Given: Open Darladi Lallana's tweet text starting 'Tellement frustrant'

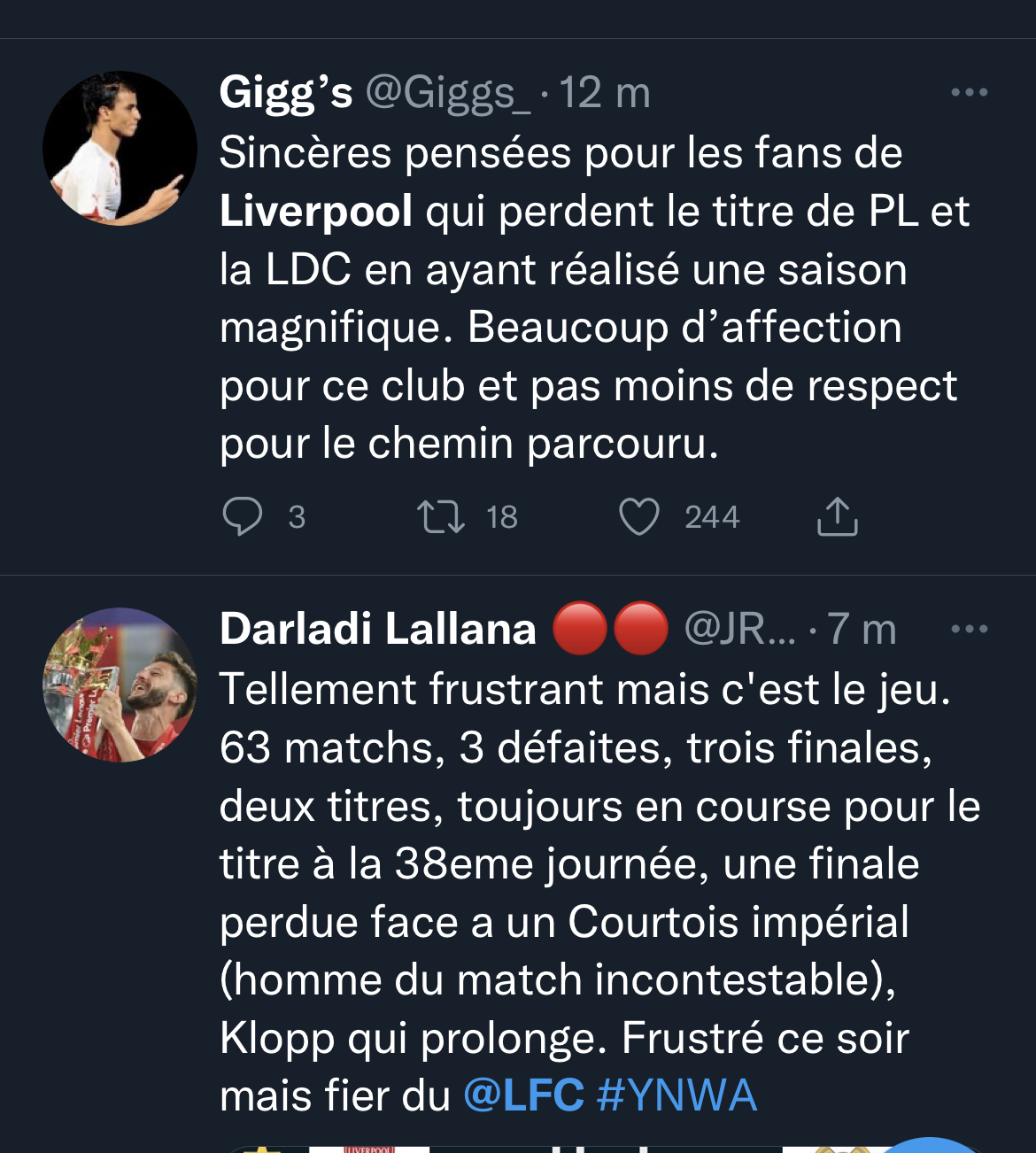Looking at the screenshot, I should [x=599, y=893].
